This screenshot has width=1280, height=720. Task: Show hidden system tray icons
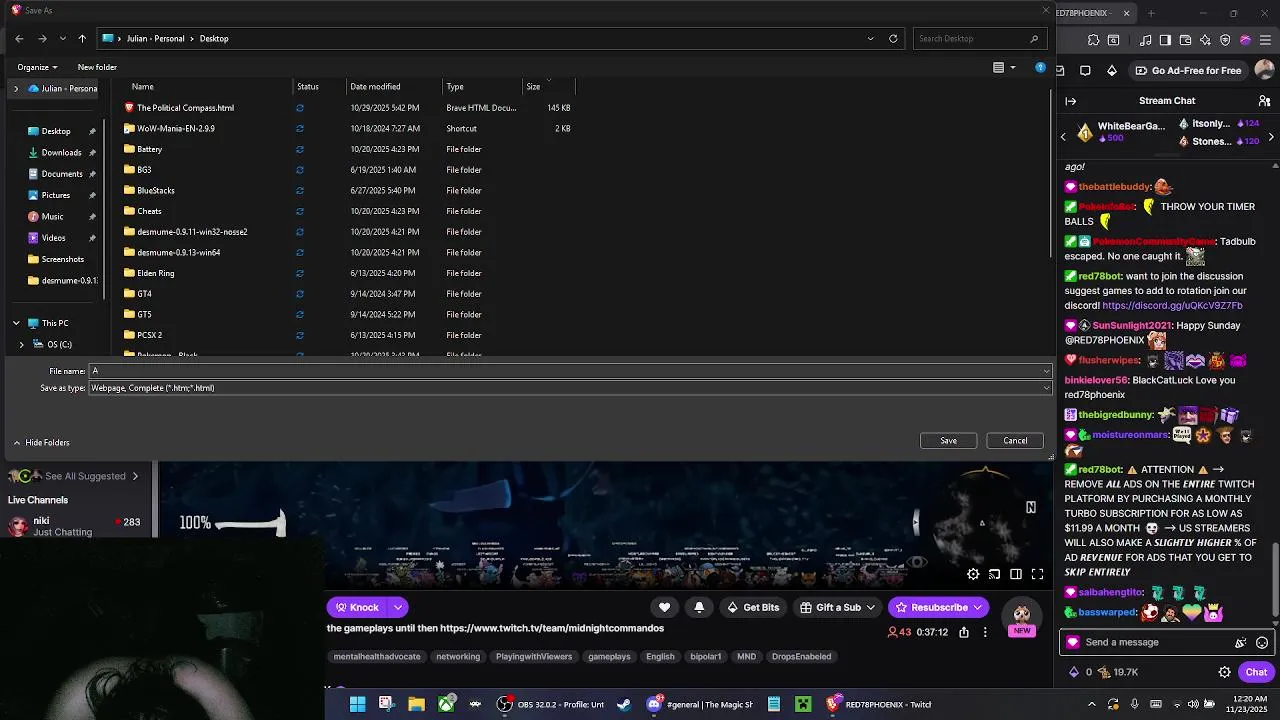click(x=1091, y=704)
